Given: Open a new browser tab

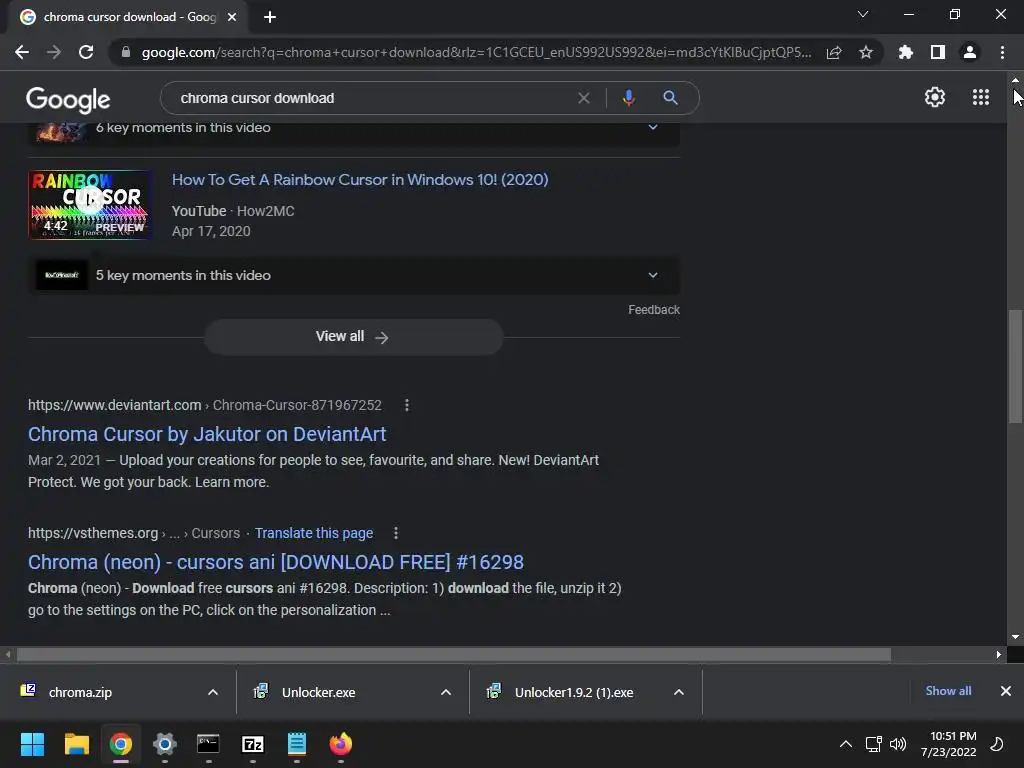Looking at the screenshot, I should pos(270,17).
